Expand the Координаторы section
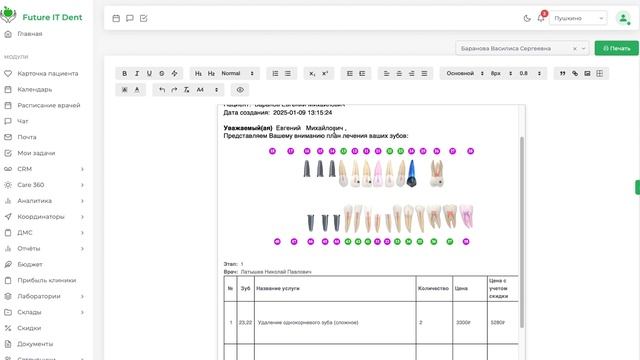This screenshot has height=360, width=640. coord(44,217)
